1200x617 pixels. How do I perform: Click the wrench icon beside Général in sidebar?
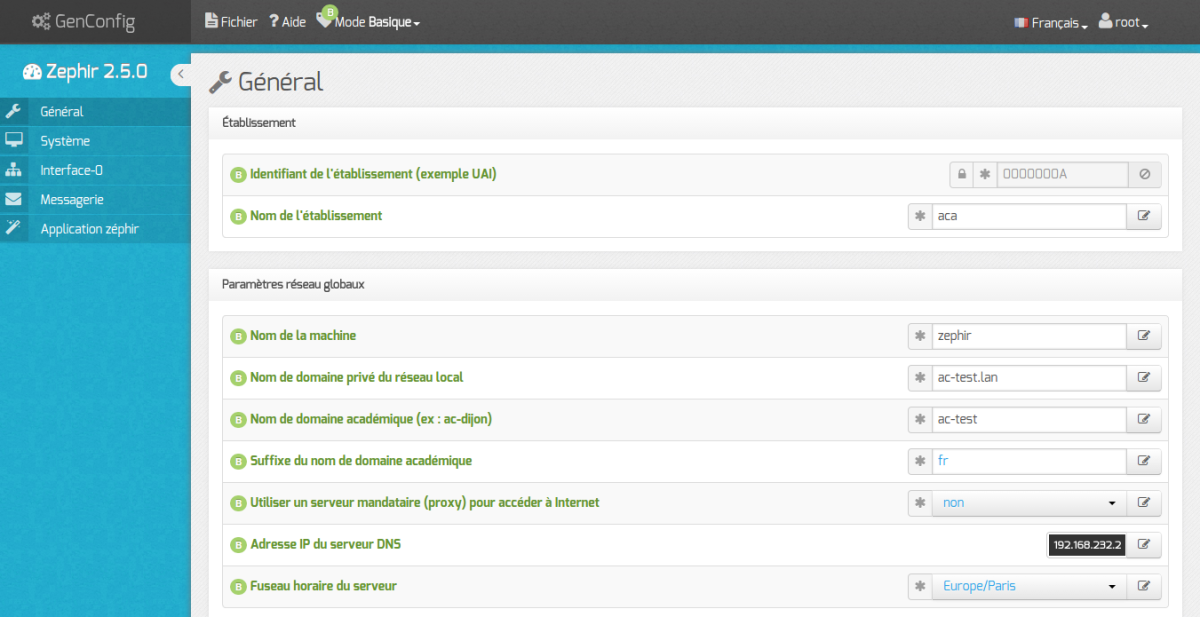point(13,111)
